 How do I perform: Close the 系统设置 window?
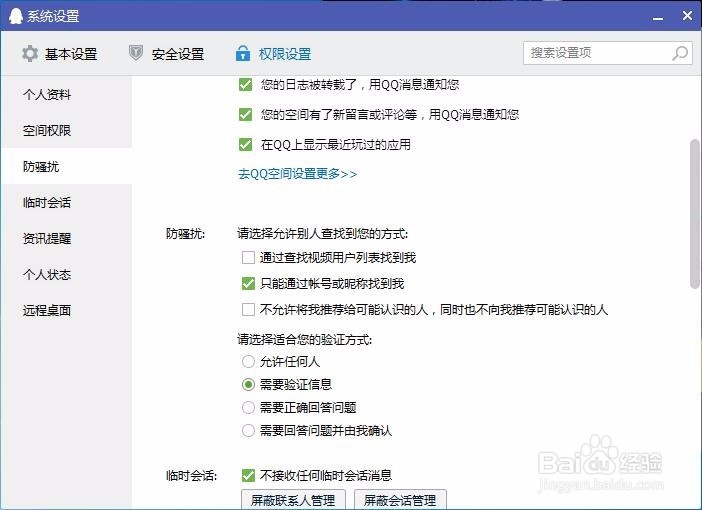687,16
